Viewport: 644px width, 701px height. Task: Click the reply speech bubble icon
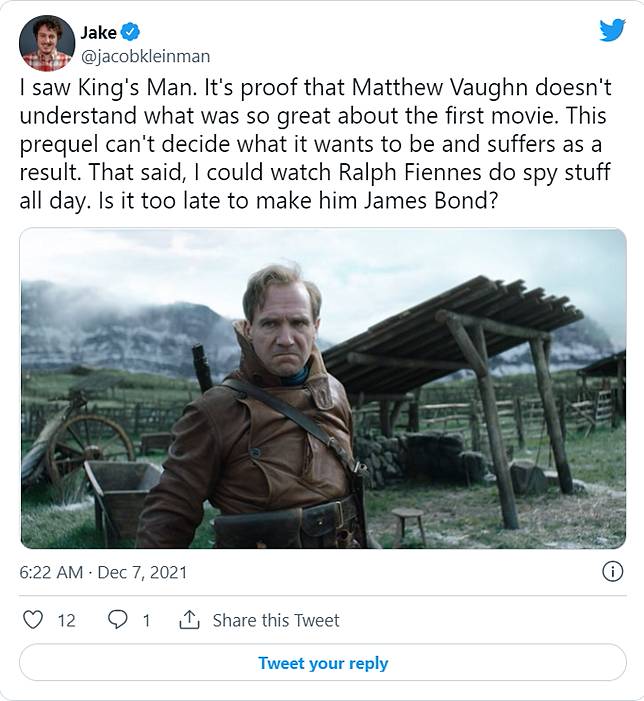tap(117, 620)
